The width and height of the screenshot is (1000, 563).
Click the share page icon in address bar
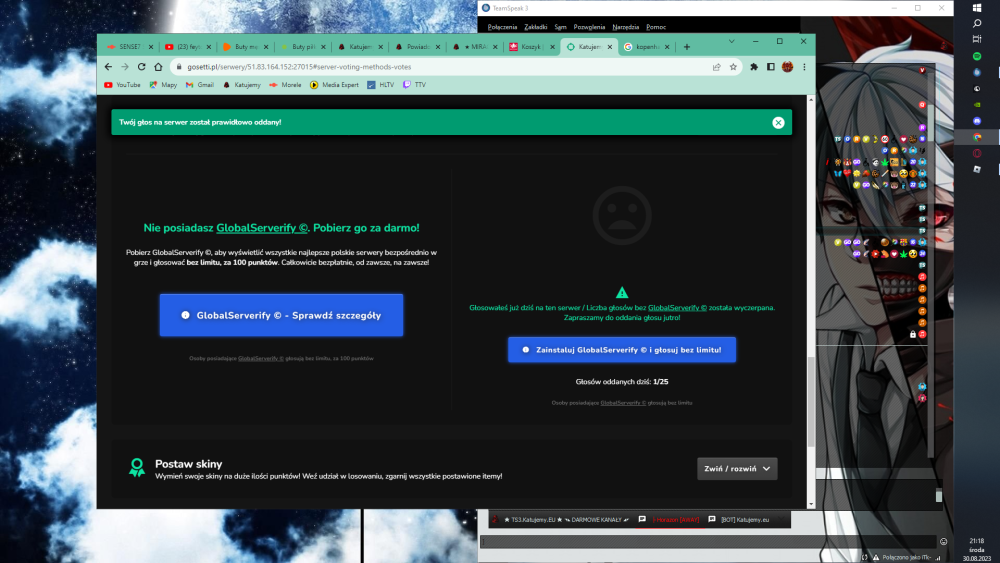[x=717, y=67]
